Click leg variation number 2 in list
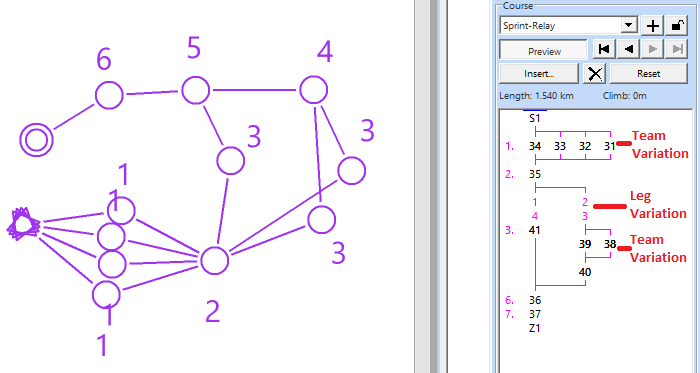700x373 pixels. coord(585,202)
